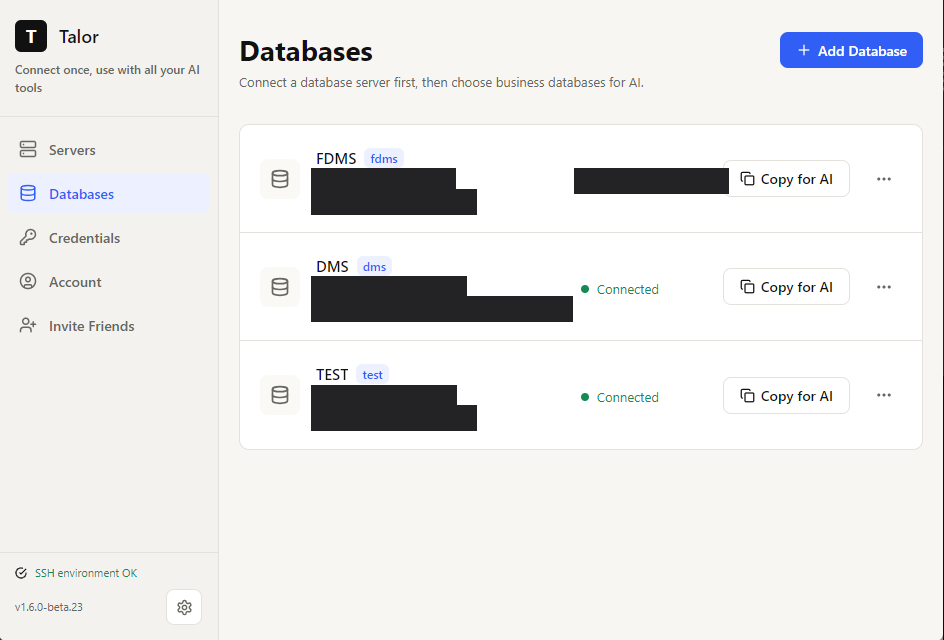This screenshot has width=944, height=640.
Task: Click the dms tag badge
Action: (x=374, y=267)
